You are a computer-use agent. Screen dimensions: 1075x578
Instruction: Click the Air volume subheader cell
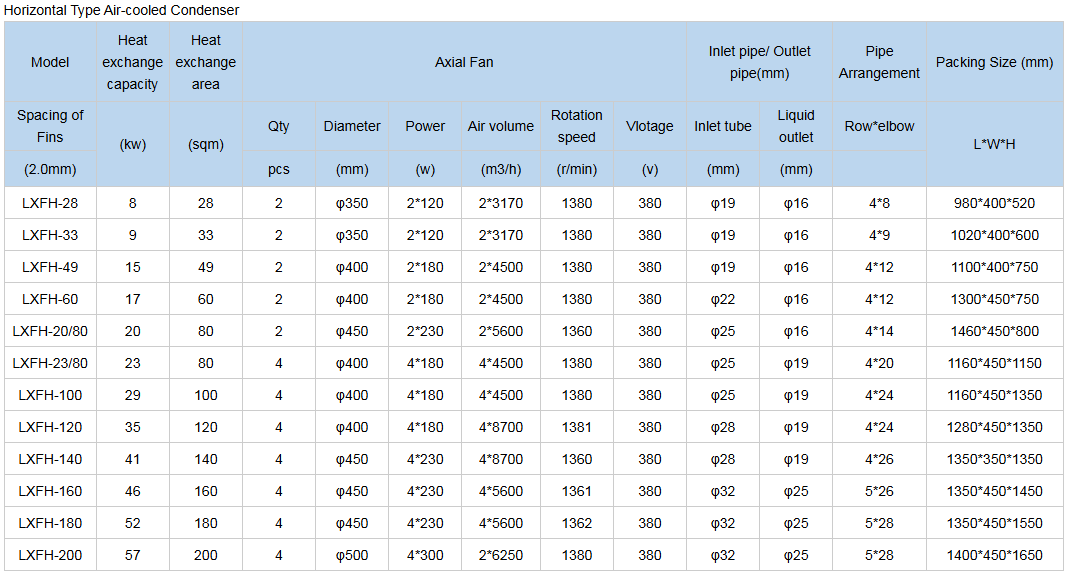[500, 126]
